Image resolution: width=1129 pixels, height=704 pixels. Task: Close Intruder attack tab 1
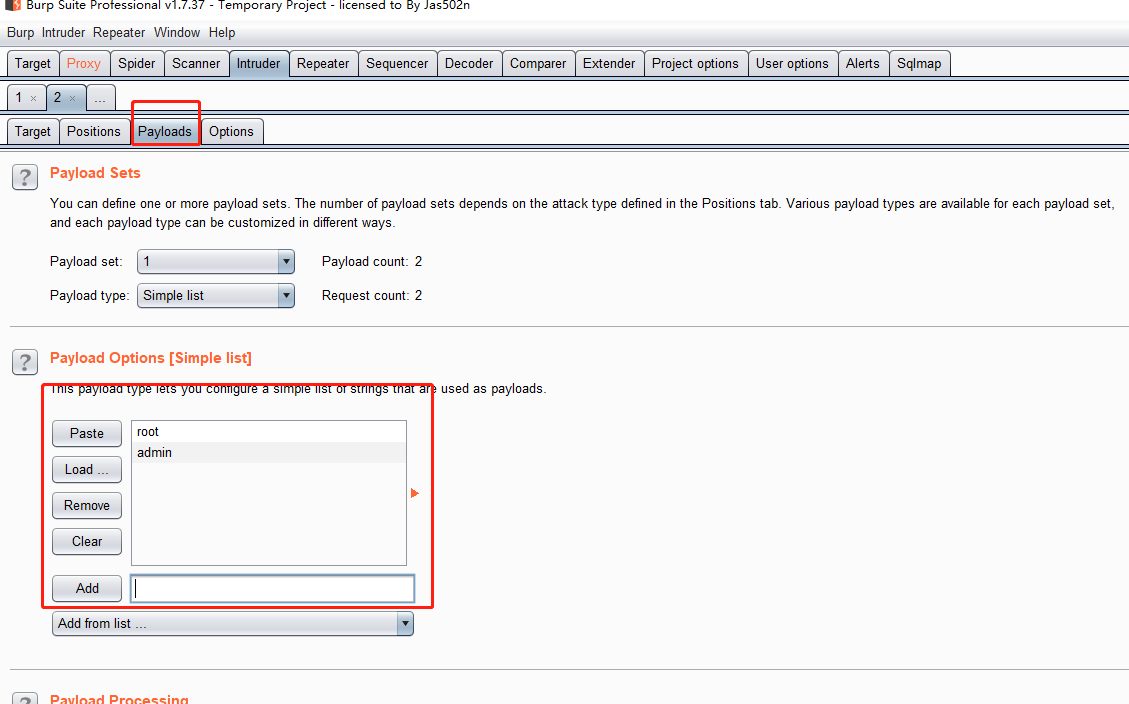[x=33, y=99]
